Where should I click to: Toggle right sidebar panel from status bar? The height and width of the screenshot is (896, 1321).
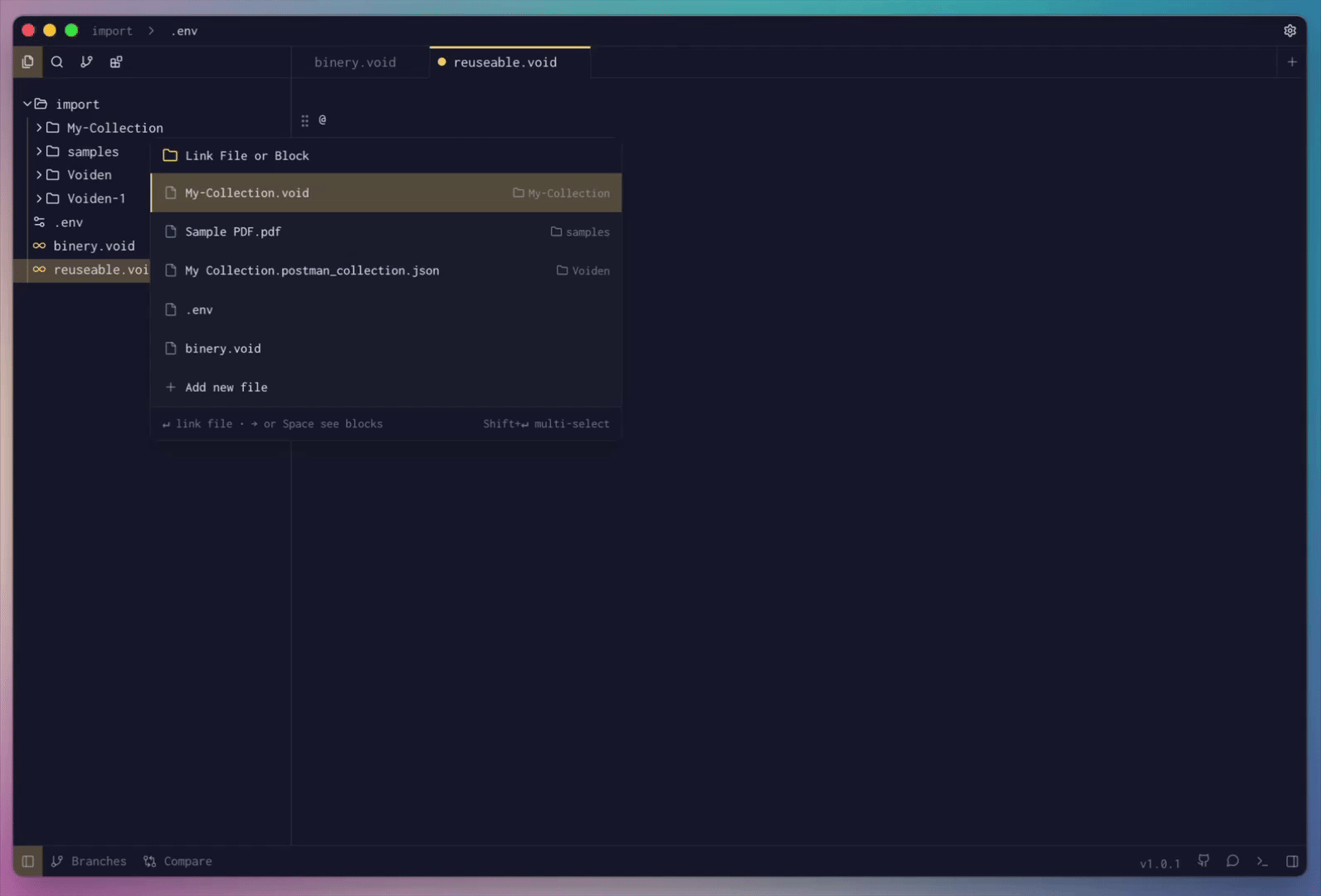pos(1292,861)
